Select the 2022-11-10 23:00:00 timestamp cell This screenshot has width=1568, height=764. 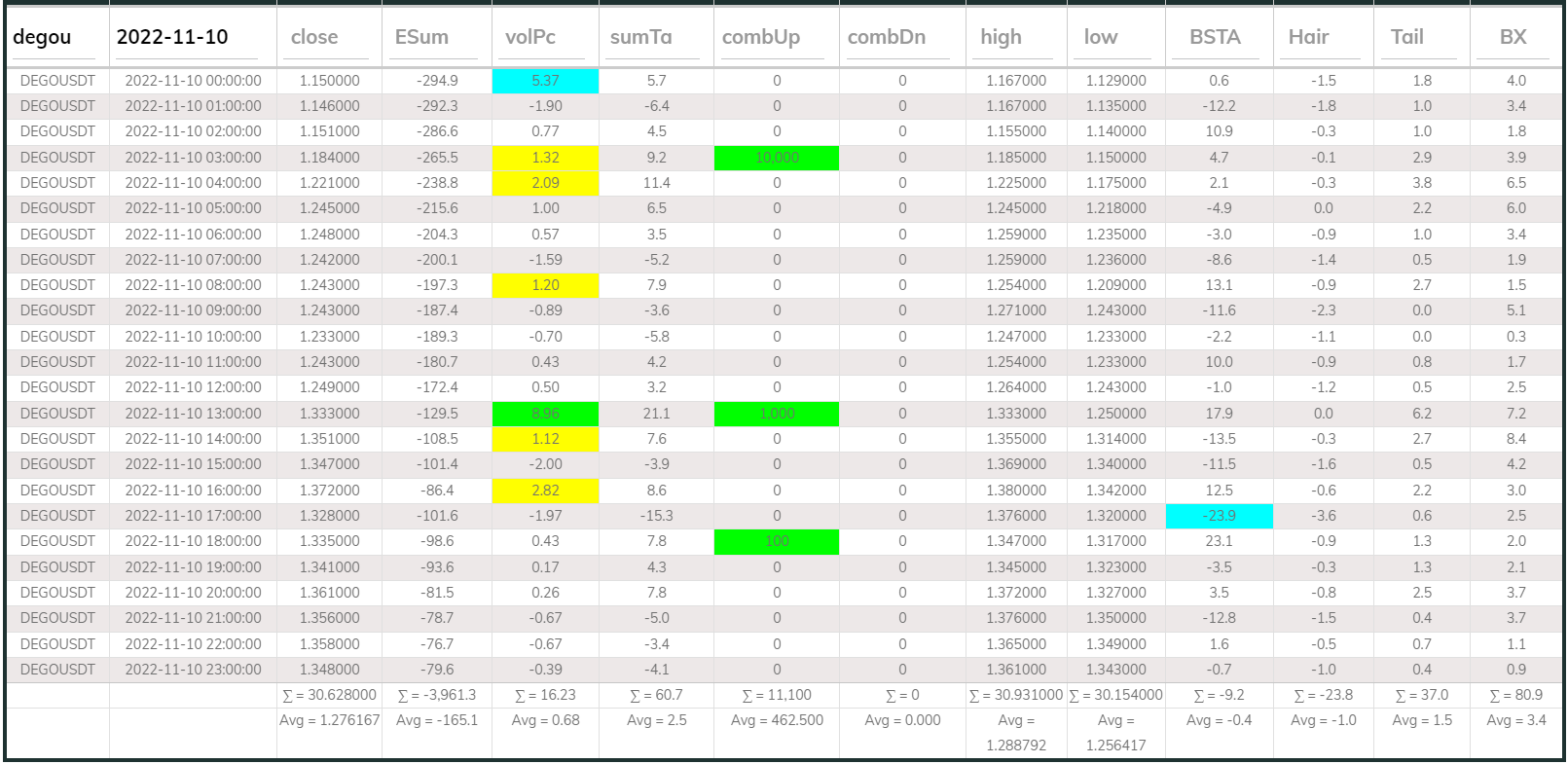point(193,670)
